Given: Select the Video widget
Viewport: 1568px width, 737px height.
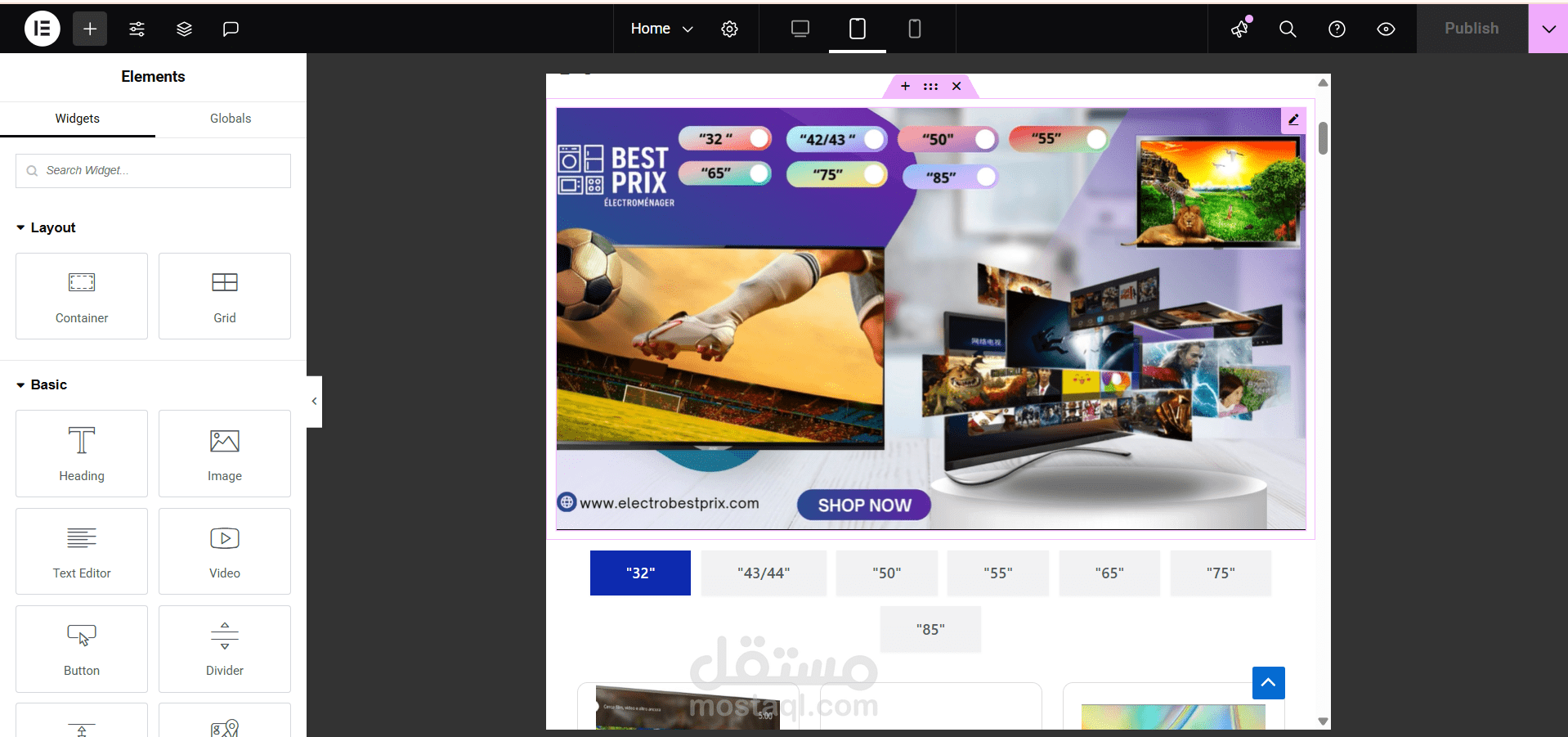Looking at the screenshot, I should [225, 551].
